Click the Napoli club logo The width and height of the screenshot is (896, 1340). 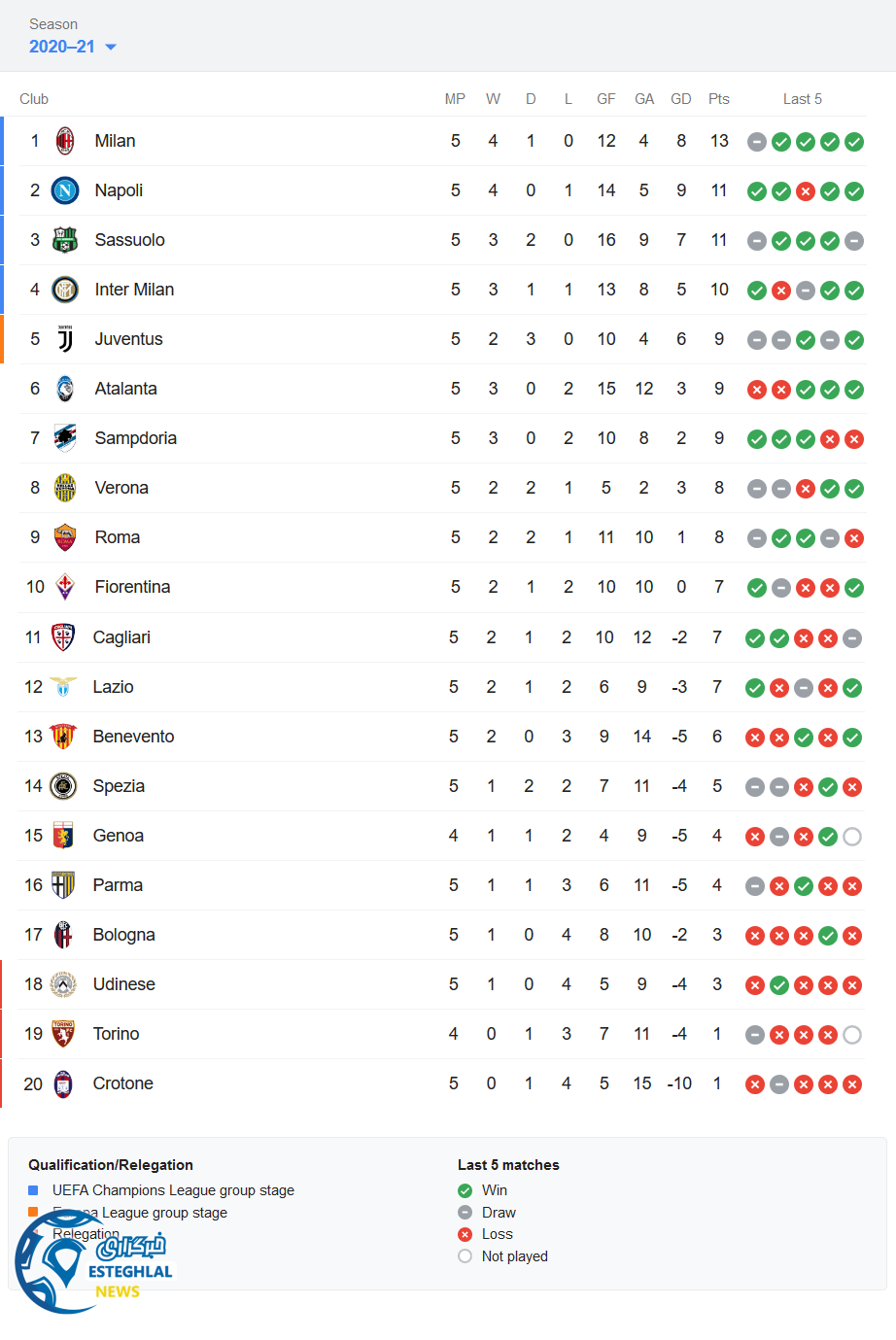tap(65, 190)
